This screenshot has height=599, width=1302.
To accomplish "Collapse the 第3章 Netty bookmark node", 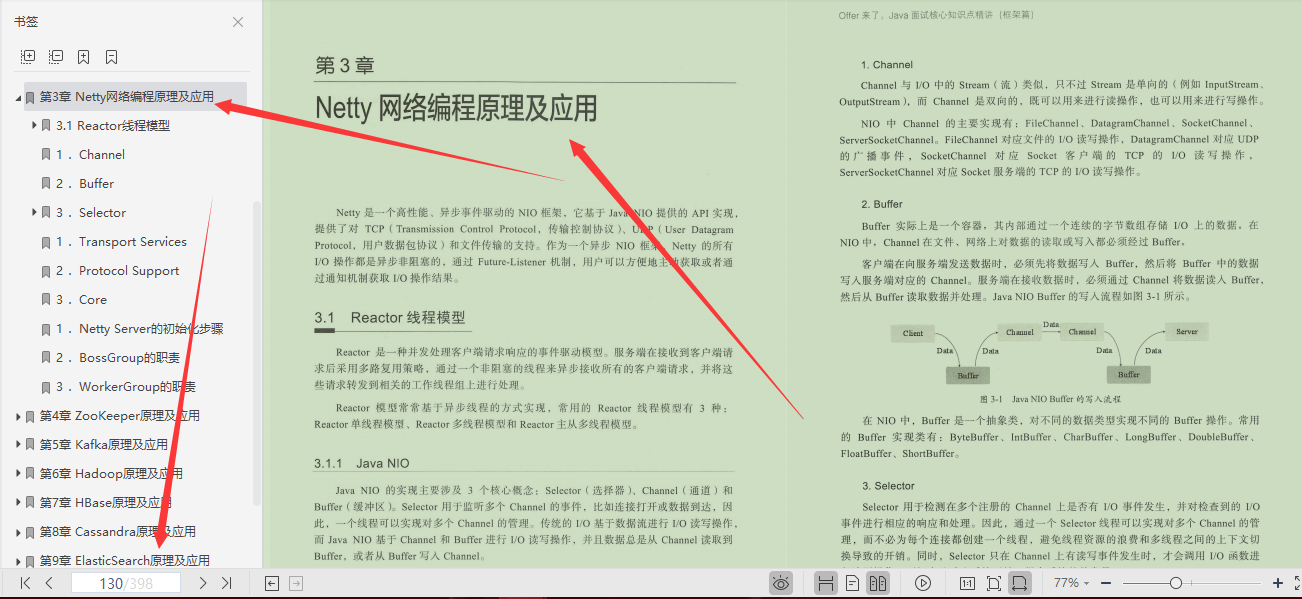I will (18, 98).
